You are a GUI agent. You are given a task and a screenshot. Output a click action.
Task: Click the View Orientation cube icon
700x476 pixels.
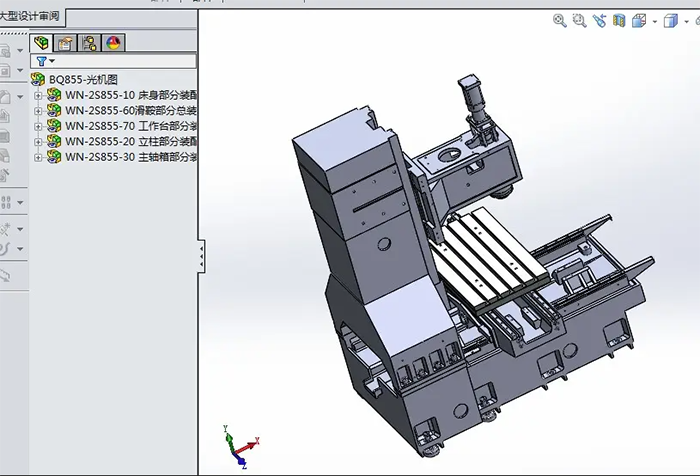639,20
